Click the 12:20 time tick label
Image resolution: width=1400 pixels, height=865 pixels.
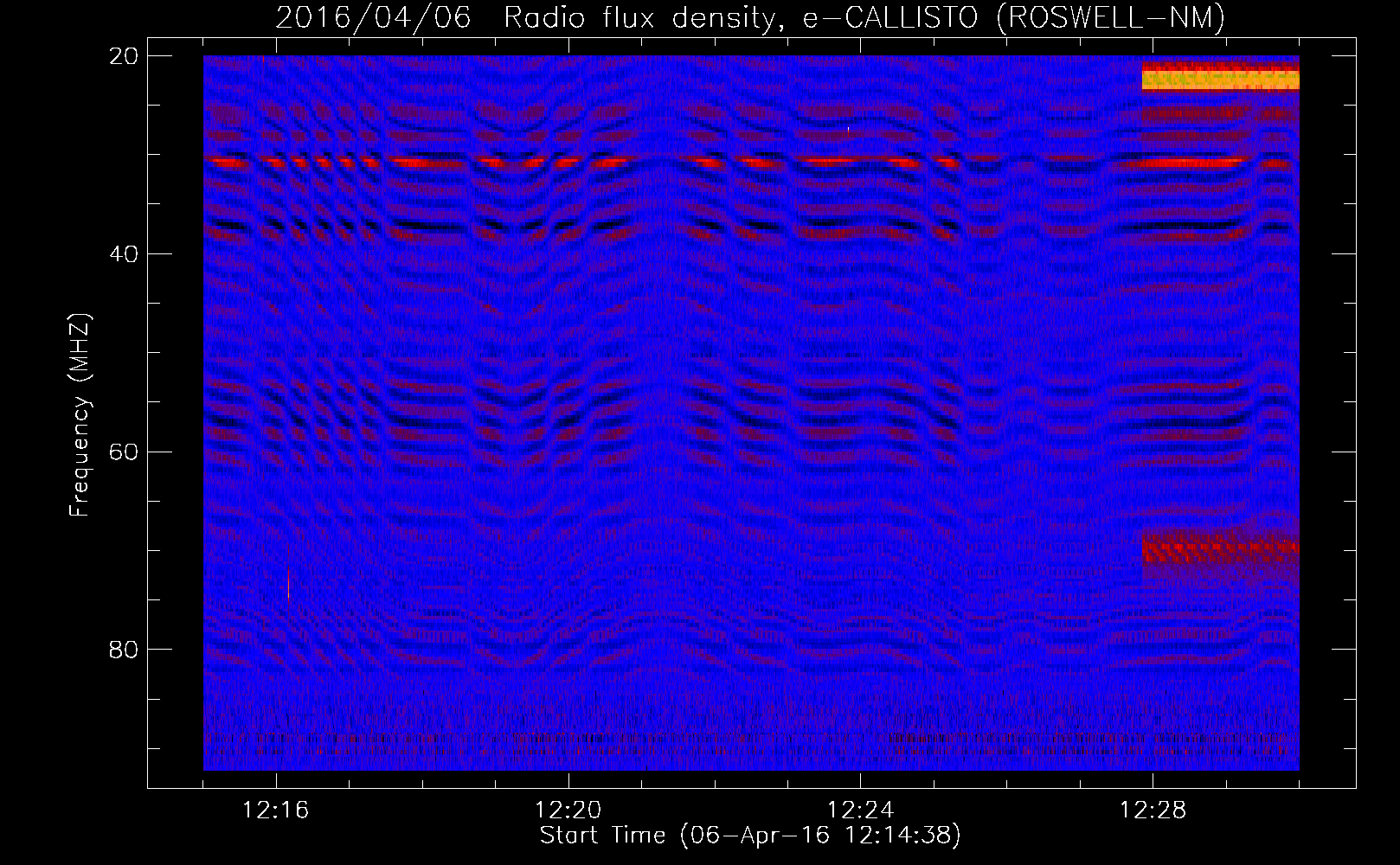click(x=568, y=811)
